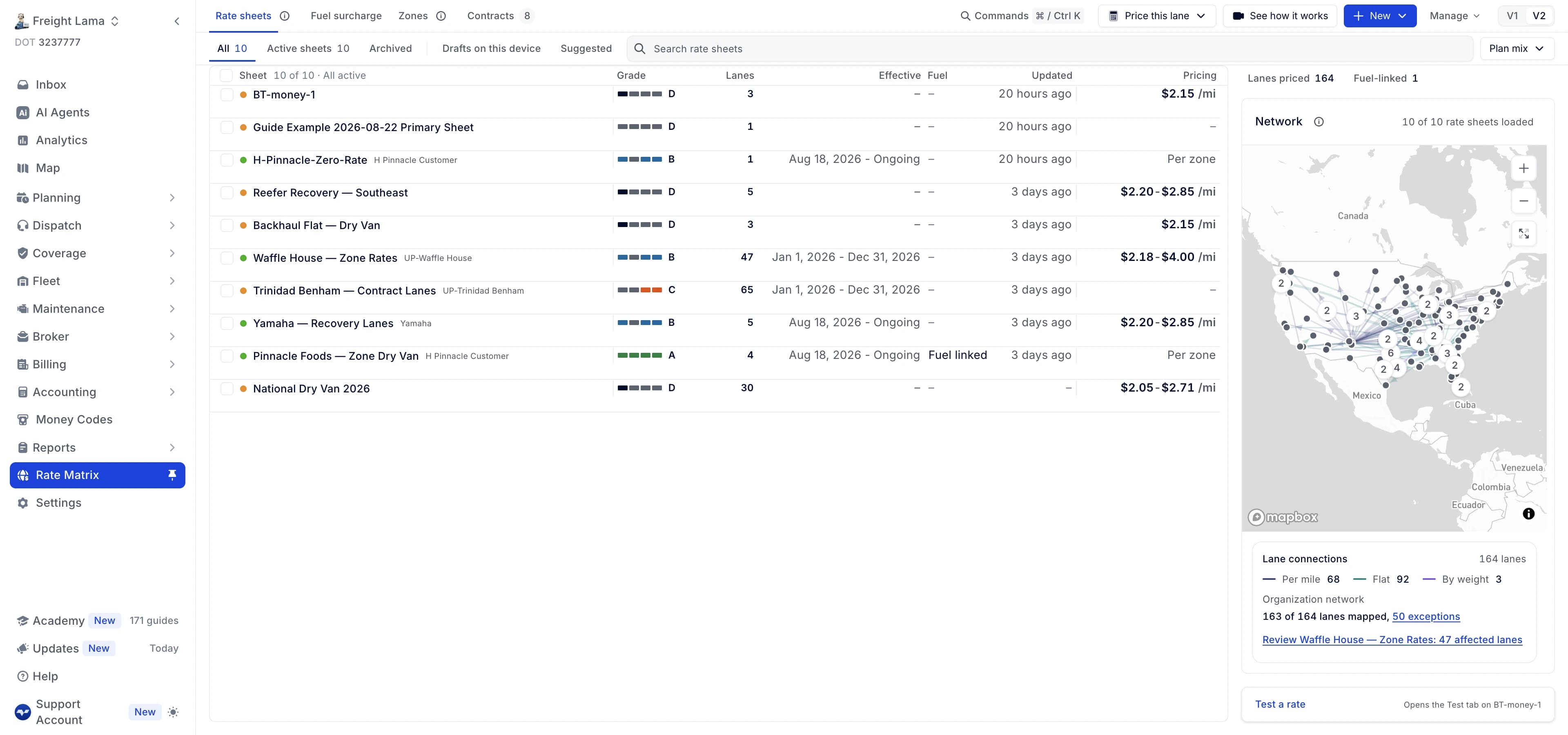Open Settings gear in sidebar
1568x735 pixels.
coord(22,503)
